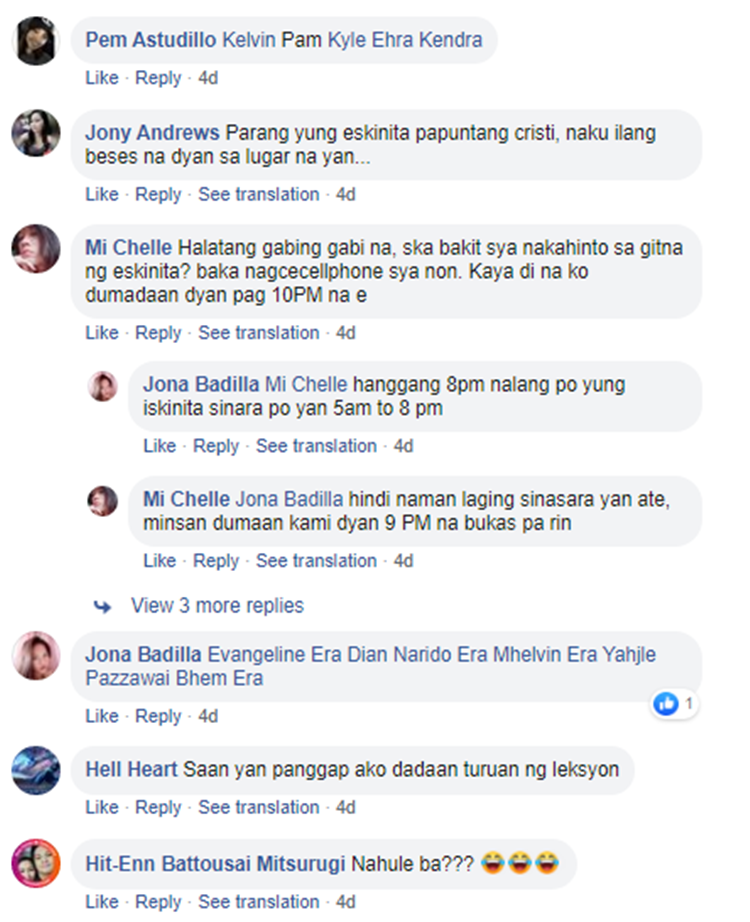Open Mi Chelle mention in Jona Badilla's reply
750x922 pixels.
pos(306,385)
